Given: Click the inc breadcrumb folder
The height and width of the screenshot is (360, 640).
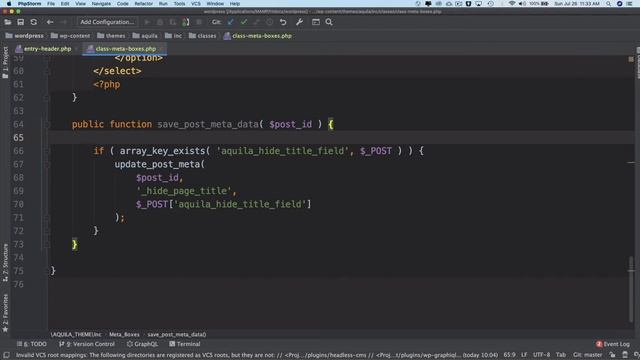Looking at the screenshot, I should click(173, 36).
